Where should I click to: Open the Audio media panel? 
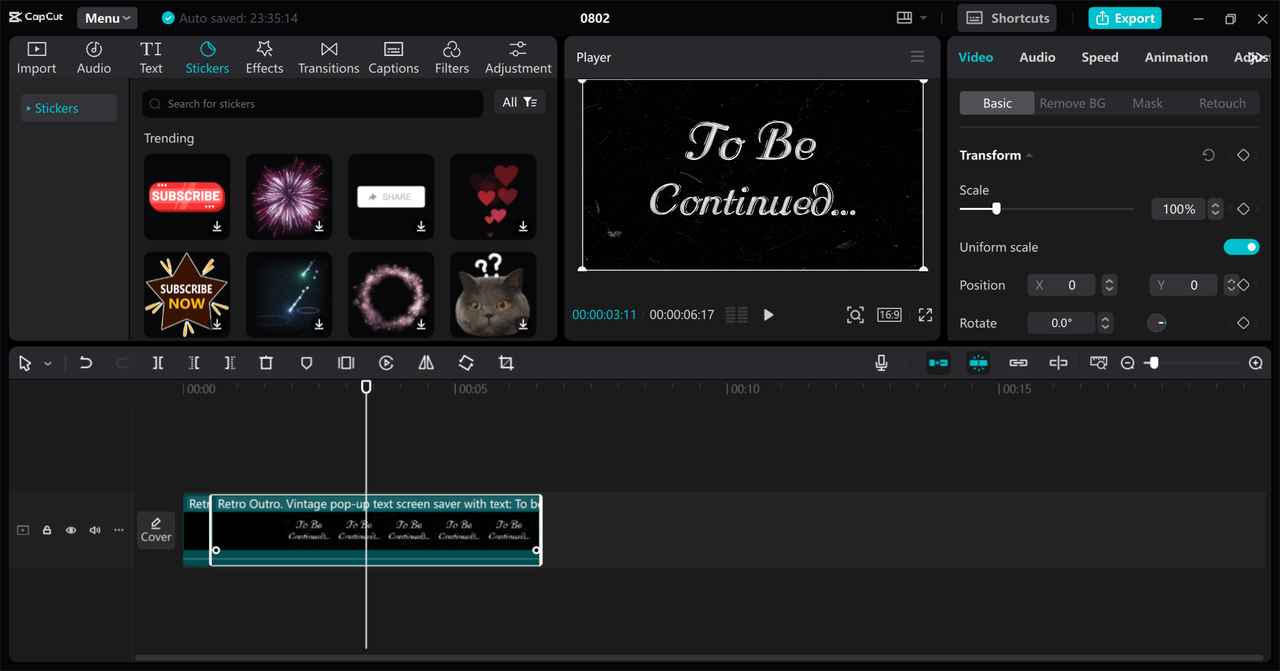click(x=94, y=58)
